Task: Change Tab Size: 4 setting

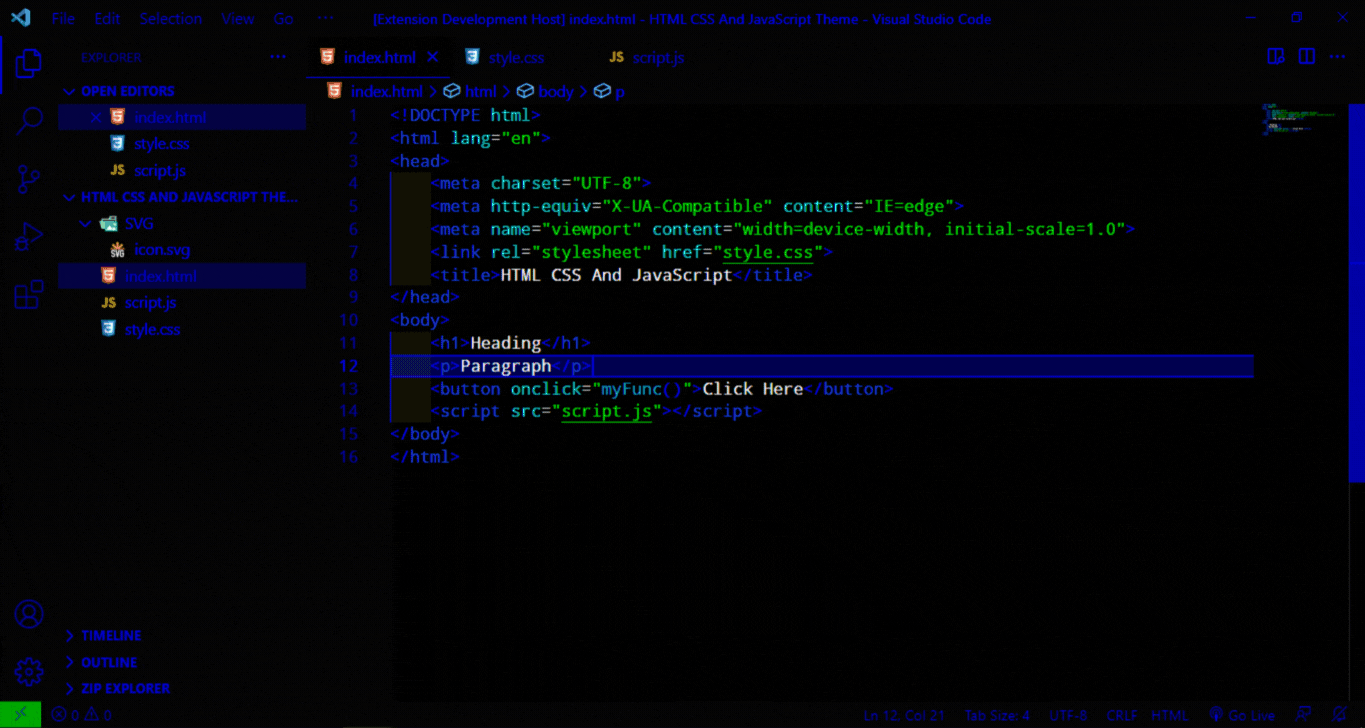Action: point(997,715)
